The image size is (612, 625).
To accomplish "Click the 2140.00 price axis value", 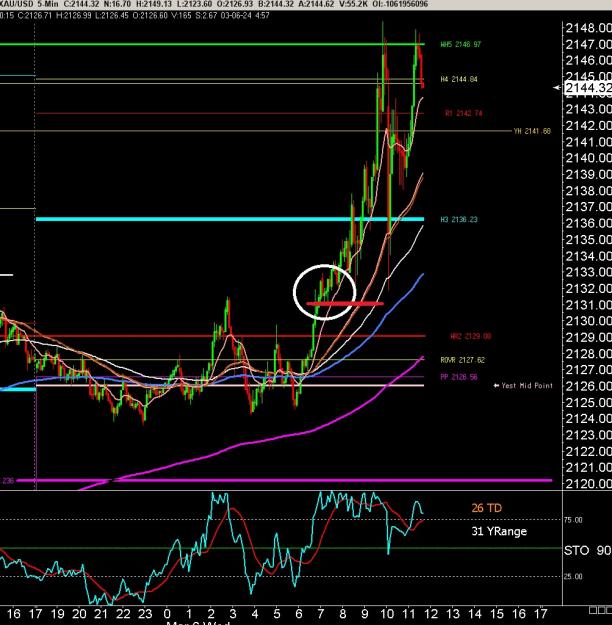I will (588, 158).
